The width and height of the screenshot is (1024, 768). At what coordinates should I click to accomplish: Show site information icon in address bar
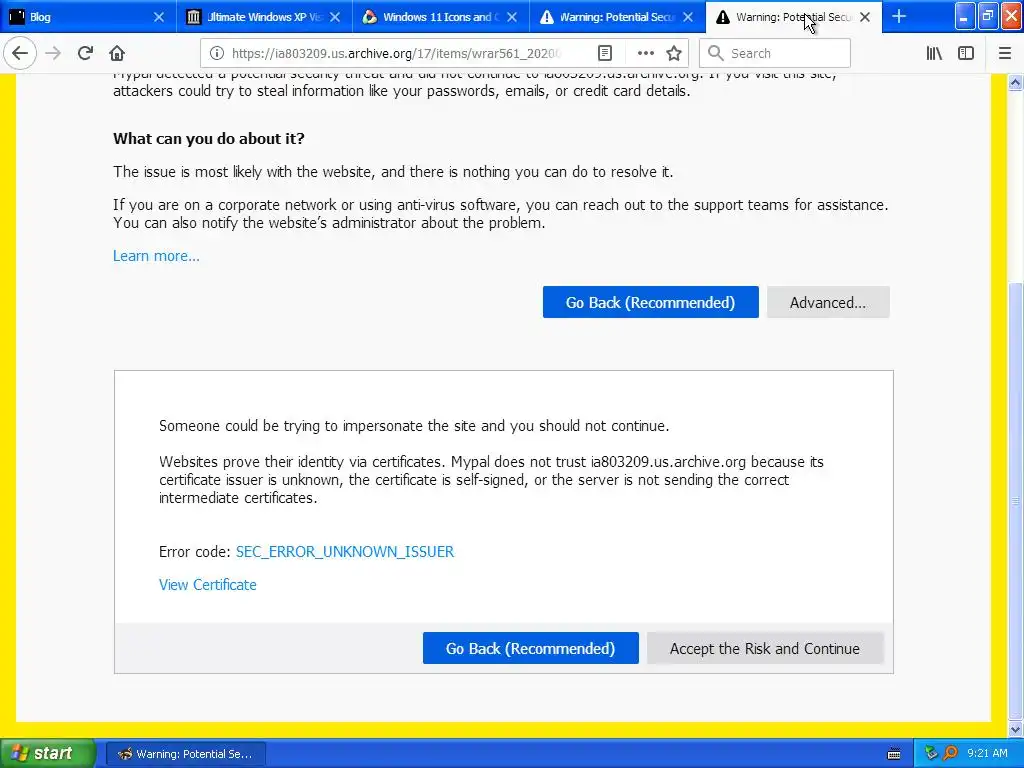(x=217, y=54)
